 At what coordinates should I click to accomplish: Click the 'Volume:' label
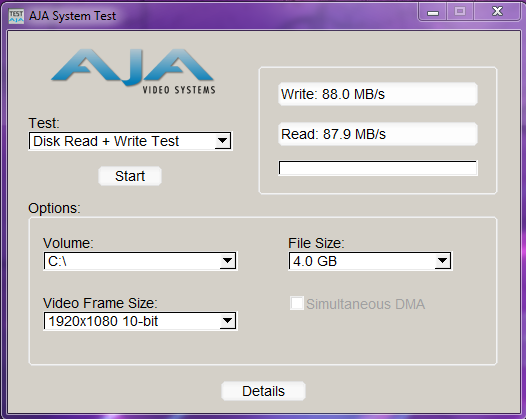pyautogui.click(x=68, y=243)
